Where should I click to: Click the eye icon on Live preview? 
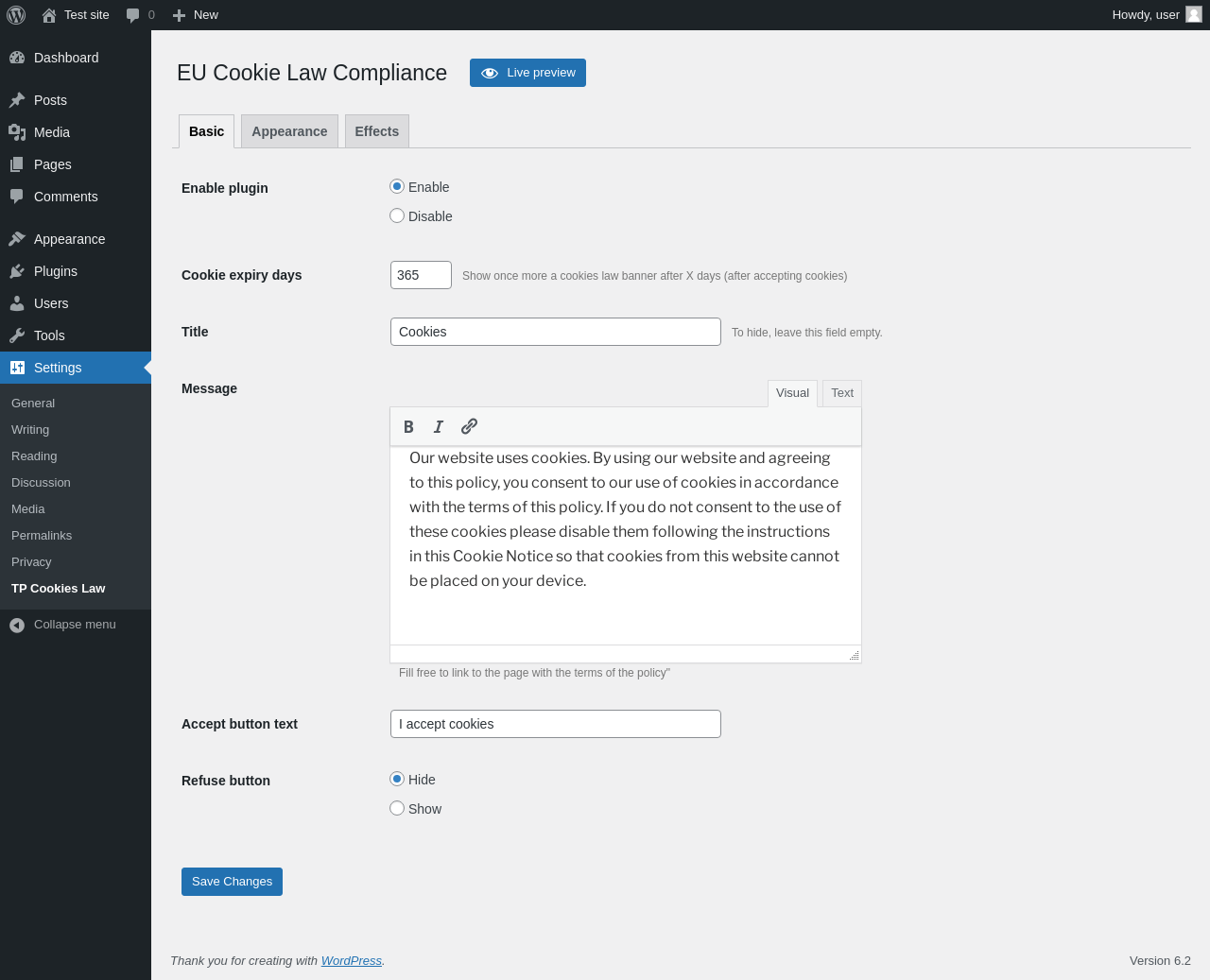point(490,73)
